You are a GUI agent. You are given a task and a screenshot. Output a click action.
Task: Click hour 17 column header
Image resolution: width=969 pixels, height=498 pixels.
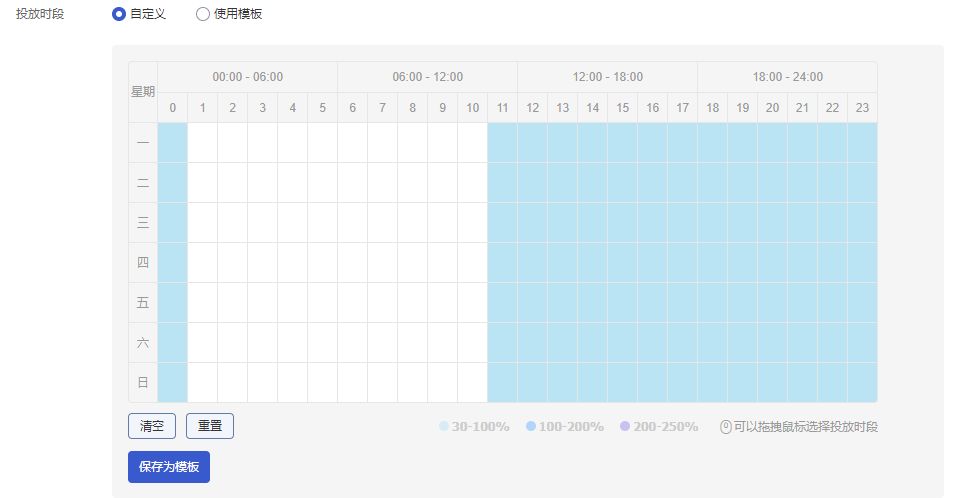(682, 108)
